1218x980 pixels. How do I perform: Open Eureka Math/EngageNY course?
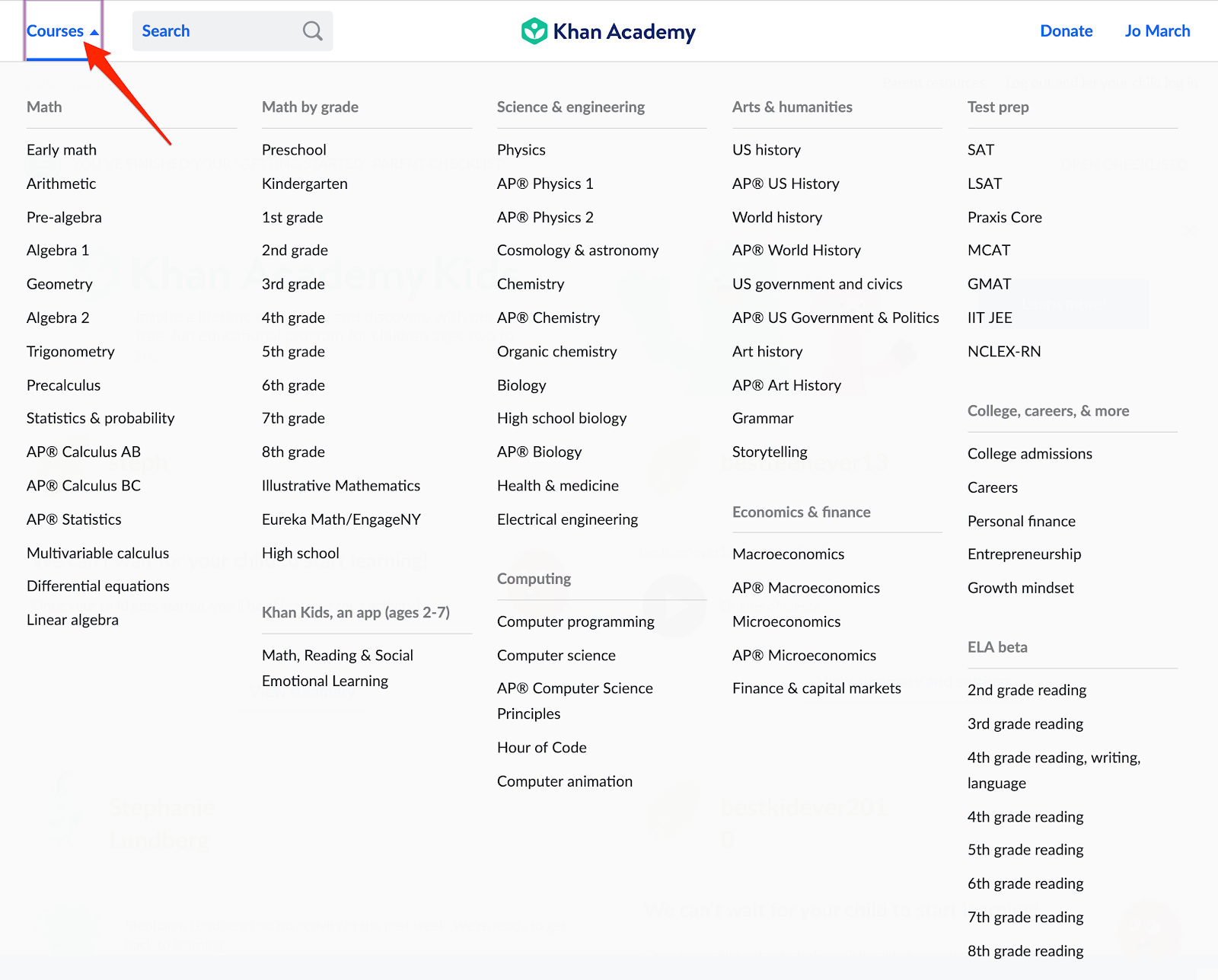pyautogui.click(x=341, y=519)
